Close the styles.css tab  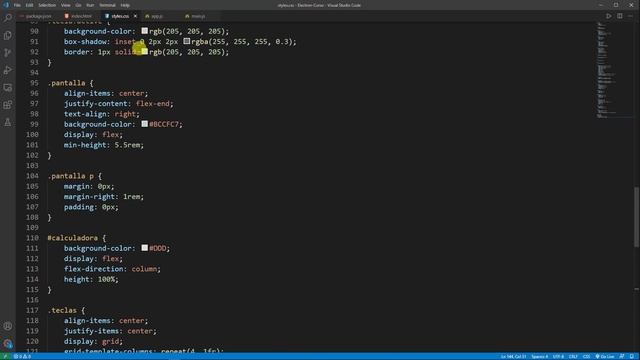coord(135,16)
